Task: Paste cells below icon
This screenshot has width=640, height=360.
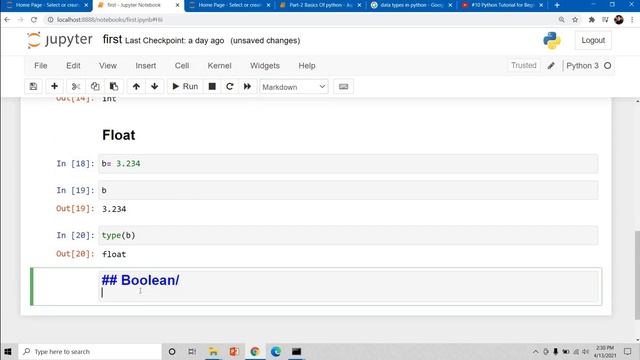Action: [114, 87]
